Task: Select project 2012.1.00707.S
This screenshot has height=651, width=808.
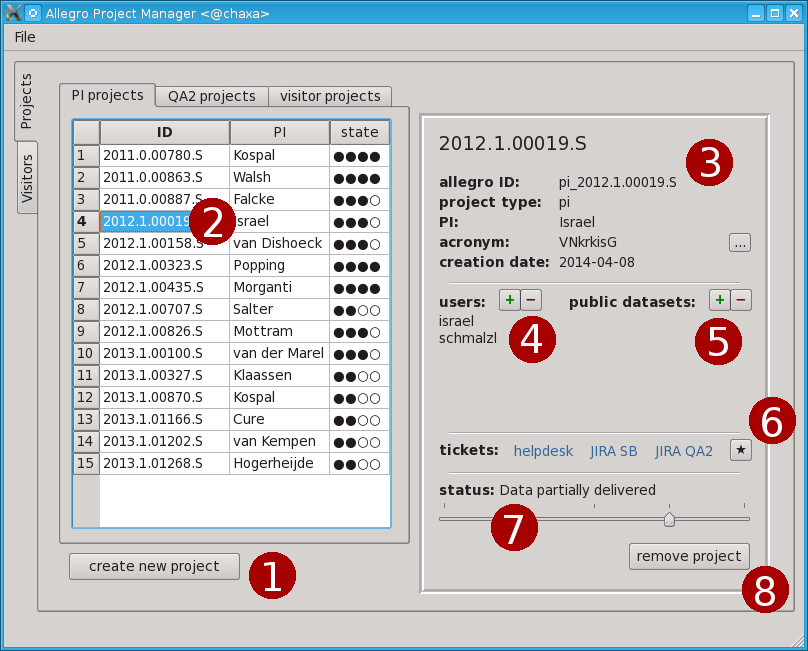Action: click(x=164, y=309)
